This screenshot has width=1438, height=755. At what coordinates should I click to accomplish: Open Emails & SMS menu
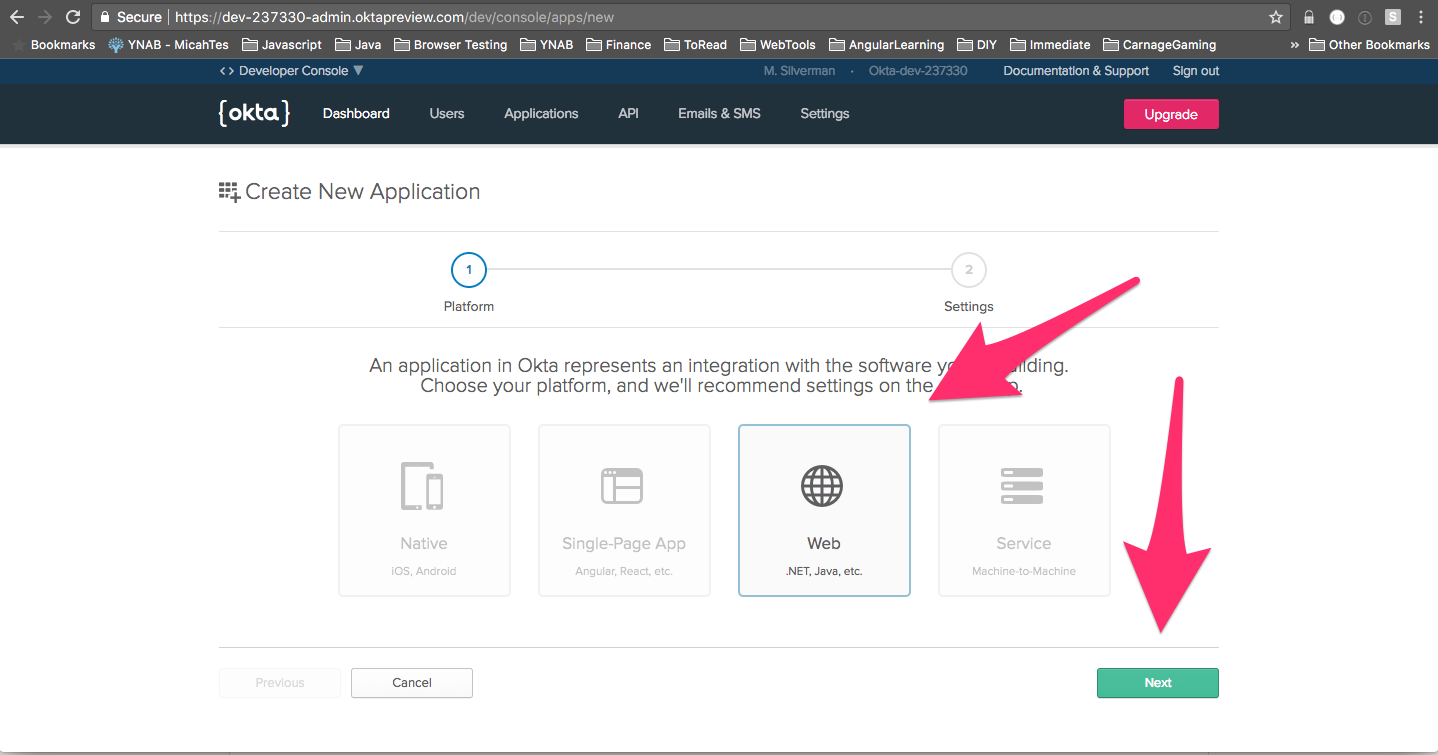pos(719,113)
